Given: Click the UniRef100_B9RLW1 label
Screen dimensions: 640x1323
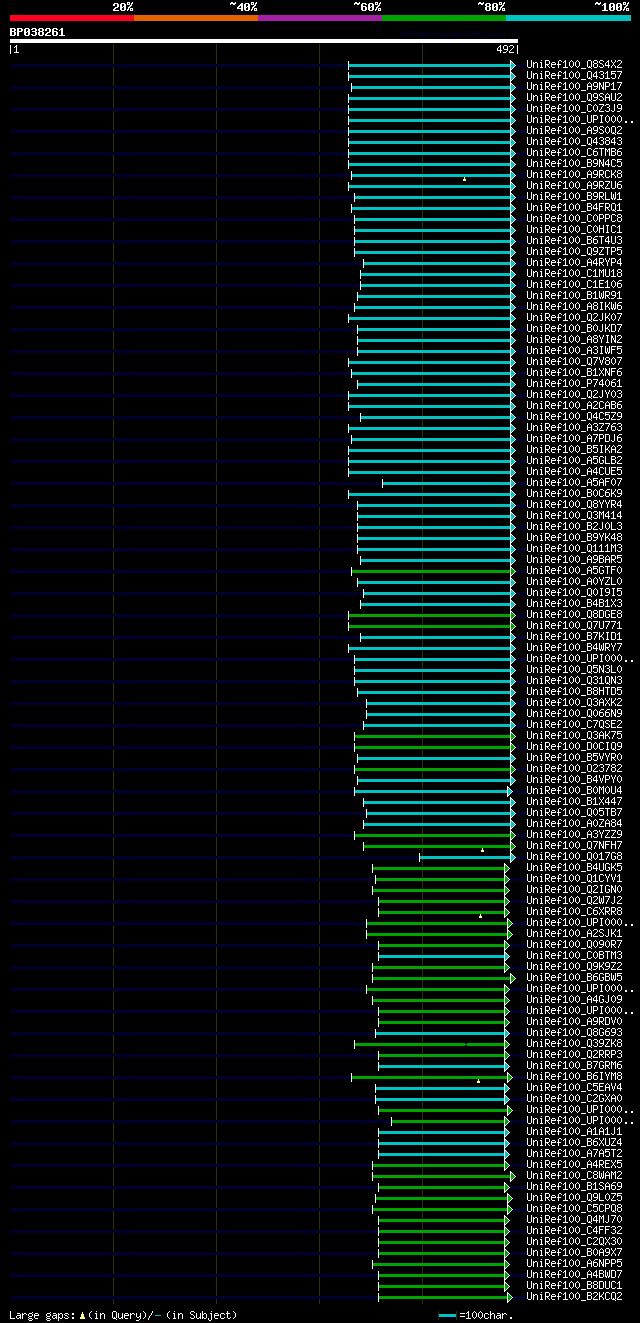Looking at the screenshot, I should pyautogui.click(x=574, y=196).
